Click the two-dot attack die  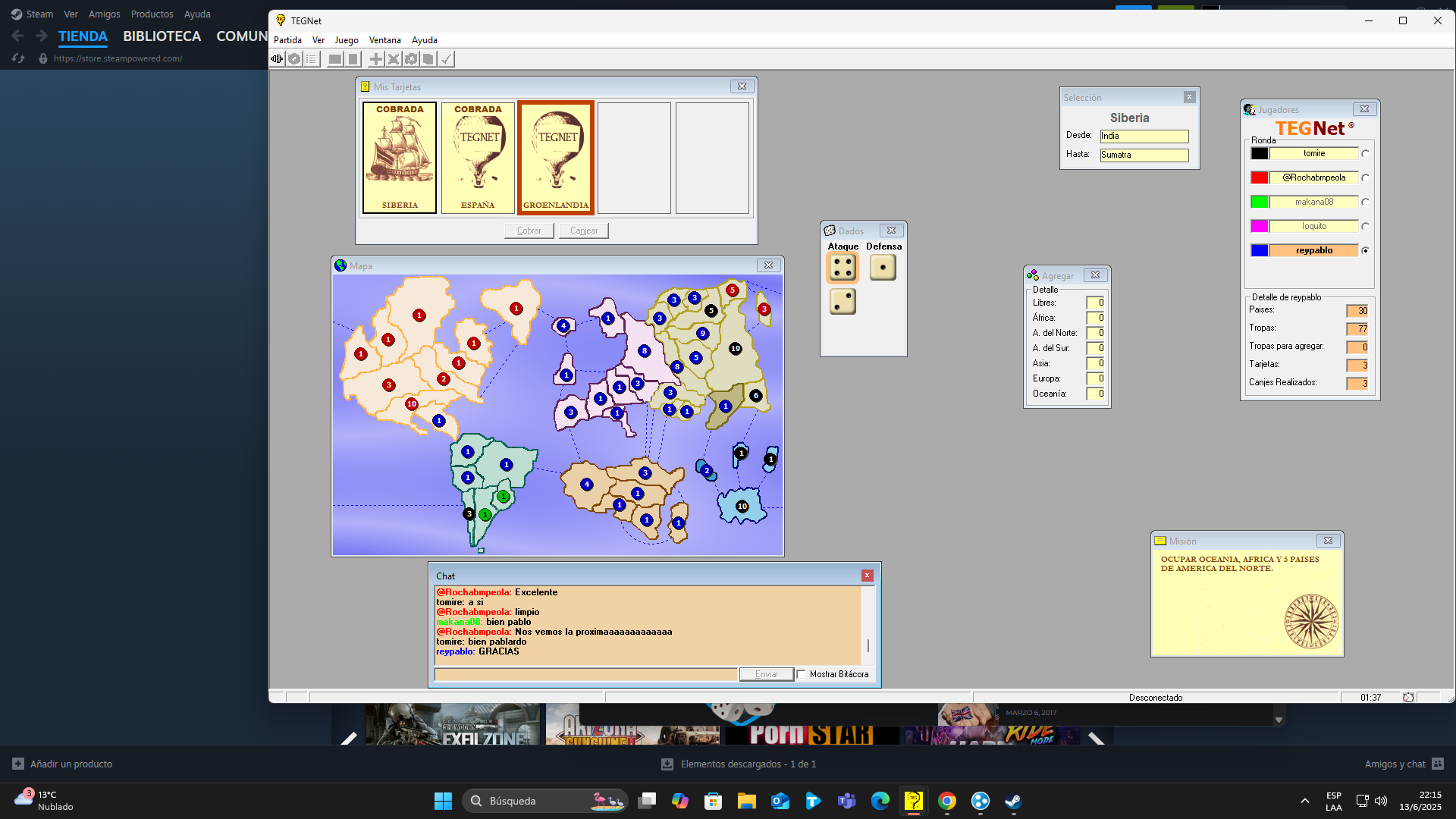(843, 302)
